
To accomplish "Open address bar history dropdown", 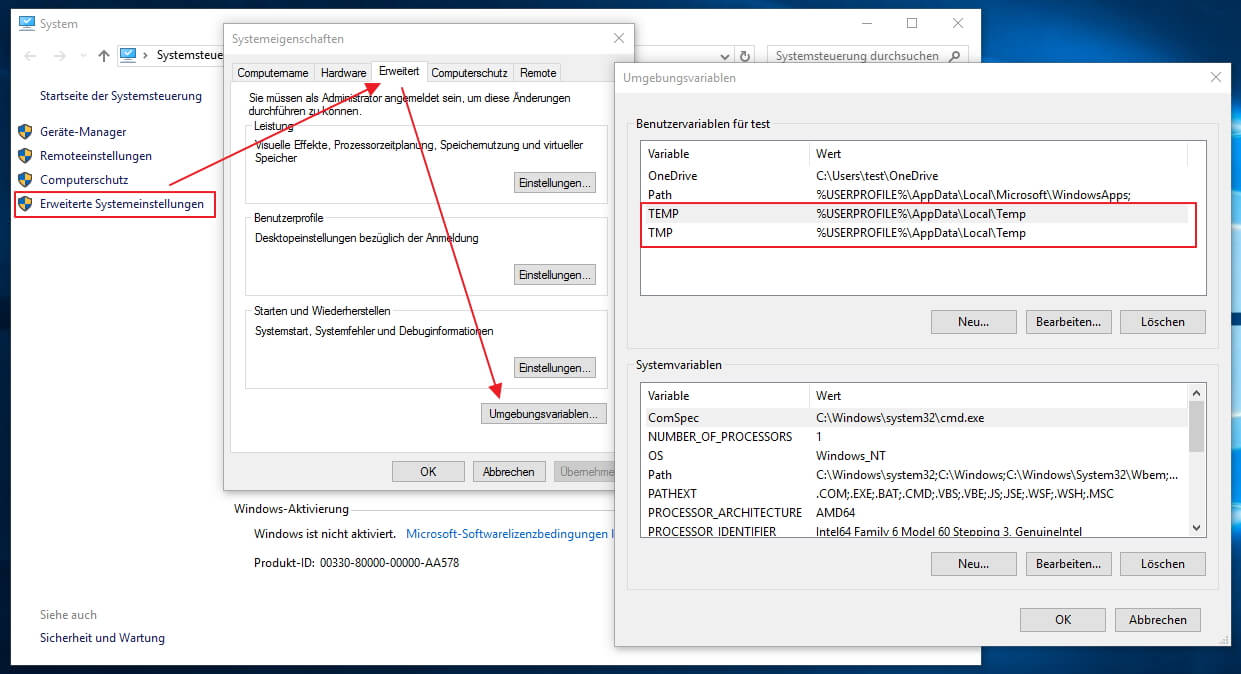I will [726, 56].
